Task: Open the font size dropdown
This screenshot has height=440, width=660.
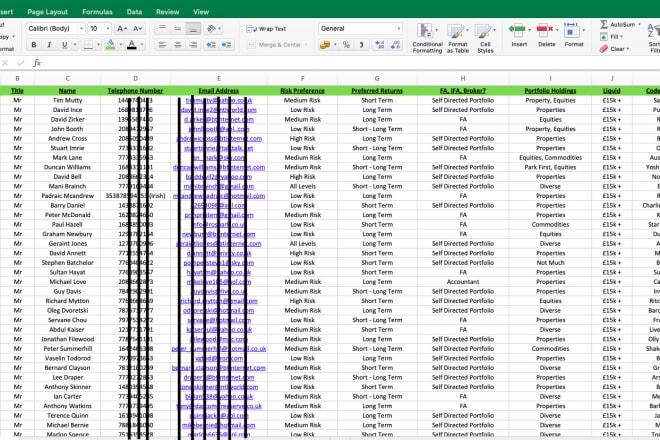Action: click(x=108, y=29)
